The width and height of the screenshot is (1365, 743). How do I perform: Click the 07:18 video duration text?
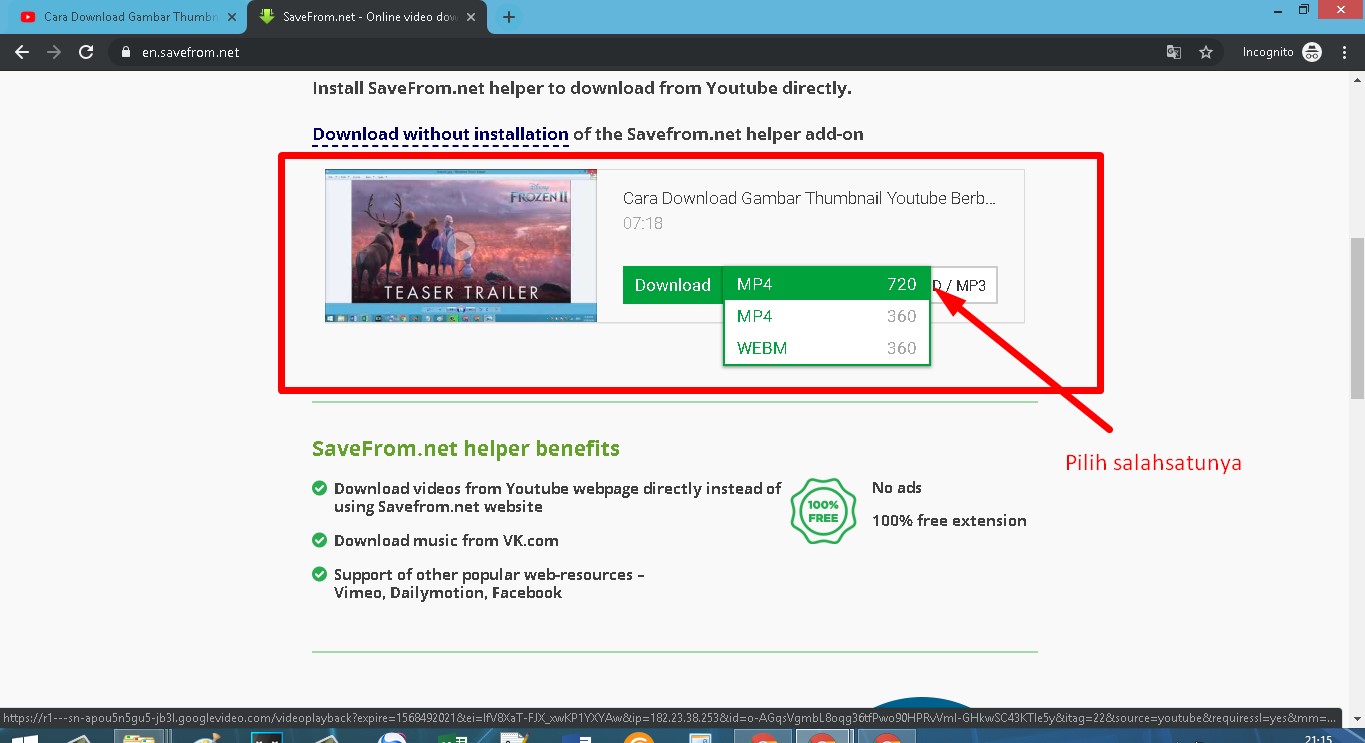click(643, 223)
